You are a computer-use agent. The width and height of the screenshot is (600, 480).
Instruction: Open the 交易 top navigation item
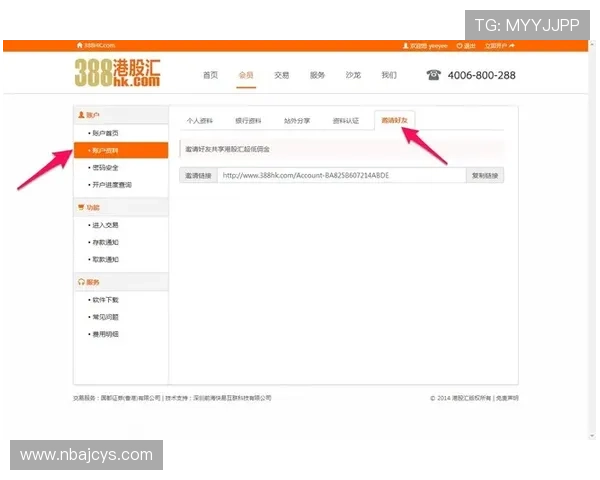point(282,75)
